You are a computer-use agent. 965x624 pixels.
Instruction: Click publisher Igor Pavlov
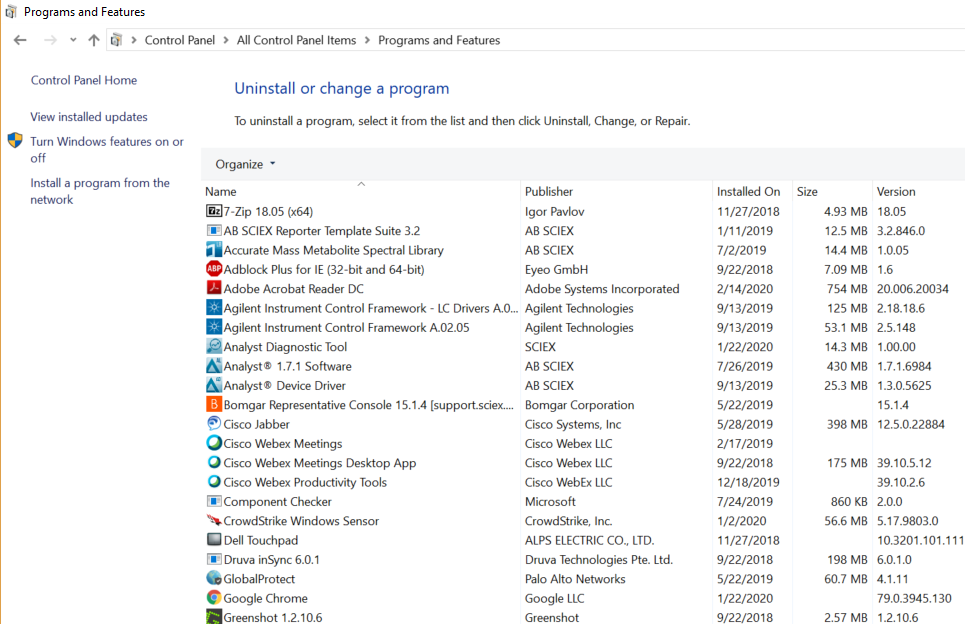[x=555, y=211]
